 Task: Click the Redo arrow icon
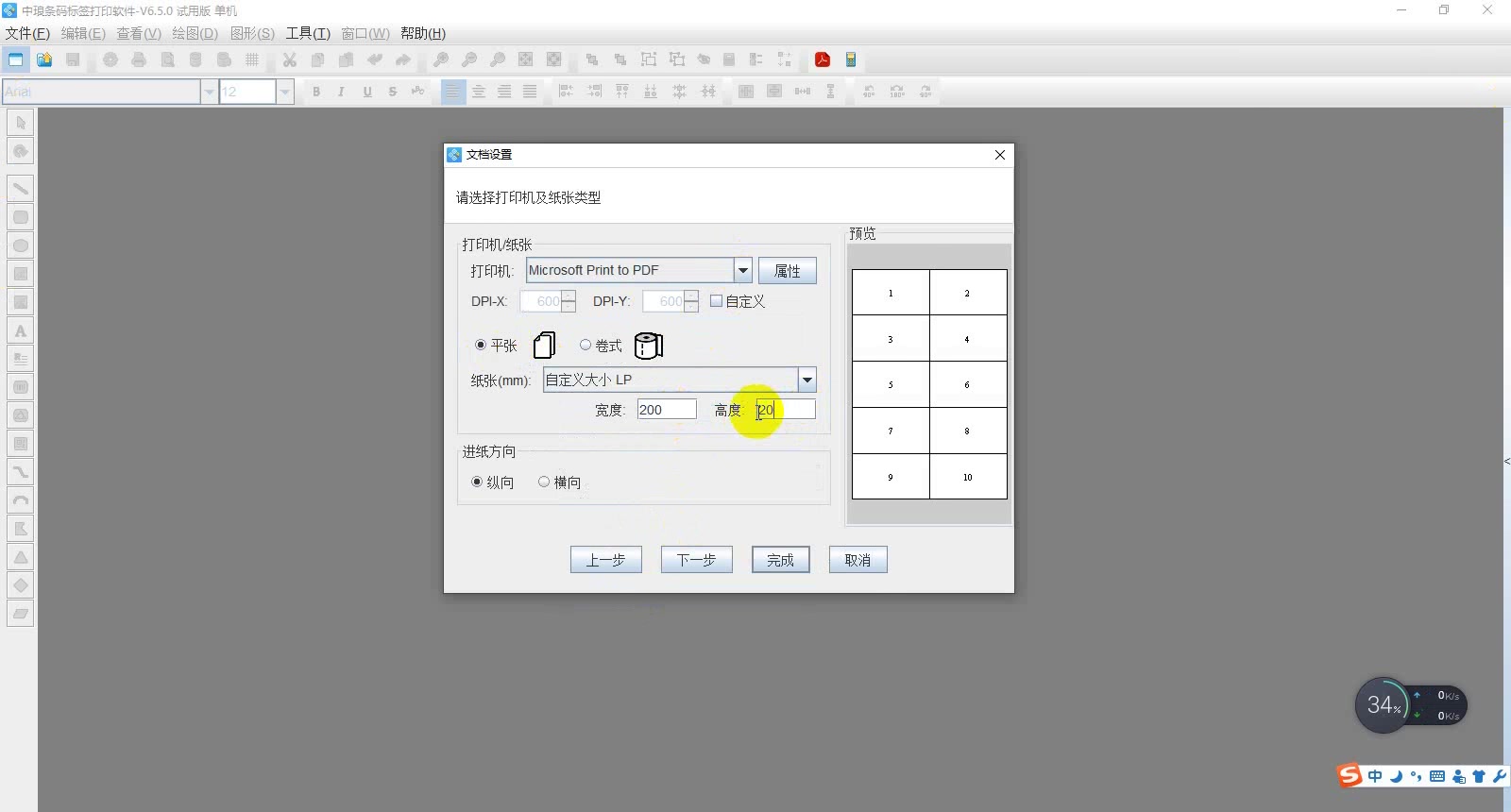click(403, 59)
